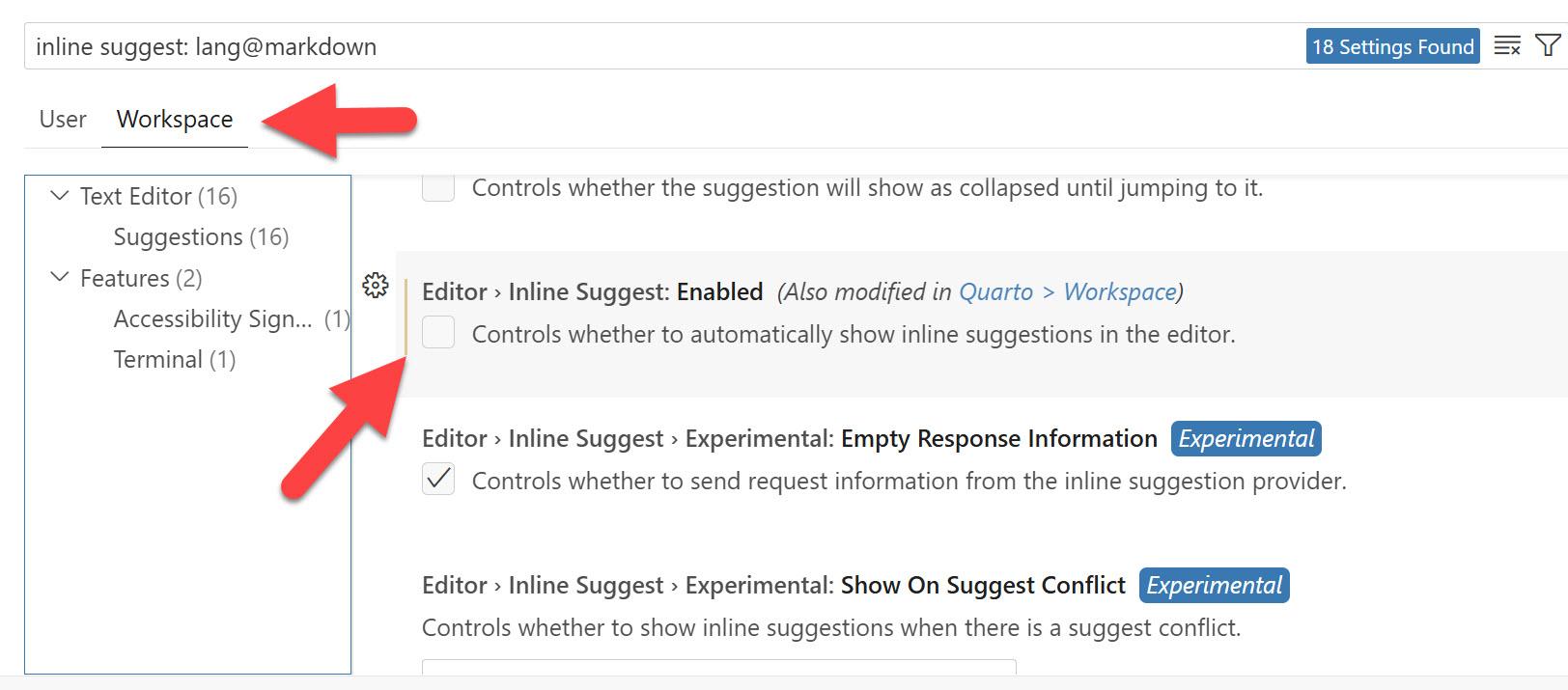Image resolution: width=1568 pixels, height=690 pixels.
Task: Click the 18 Settings Found badge
Action: [x=1392, y=46]
